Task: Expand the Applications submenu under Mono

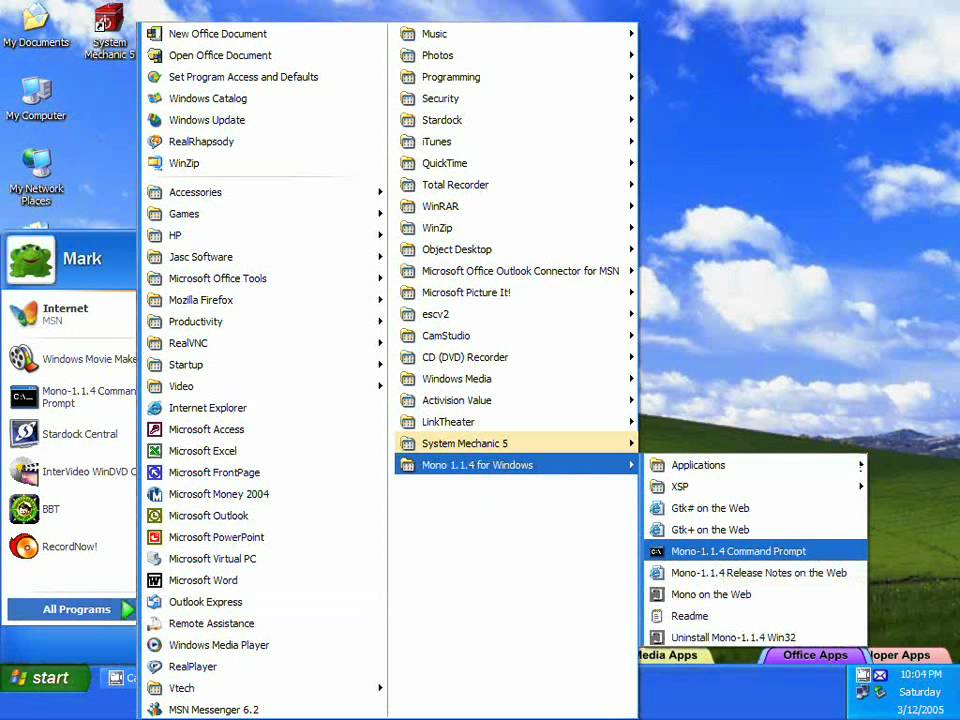Action: click(756, 465)
